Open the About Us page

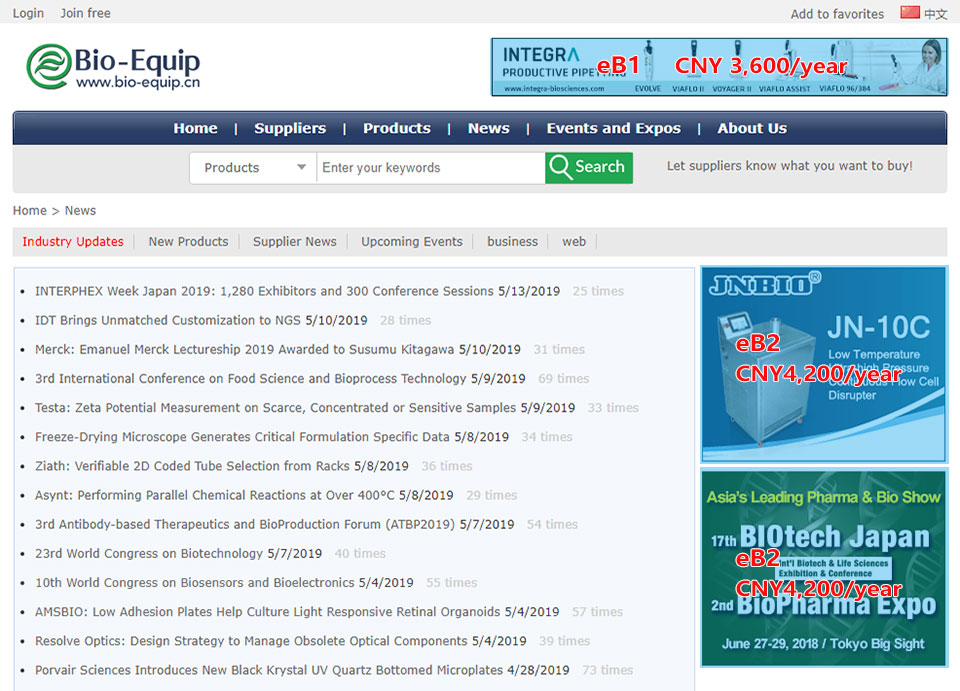coord(752,128)
